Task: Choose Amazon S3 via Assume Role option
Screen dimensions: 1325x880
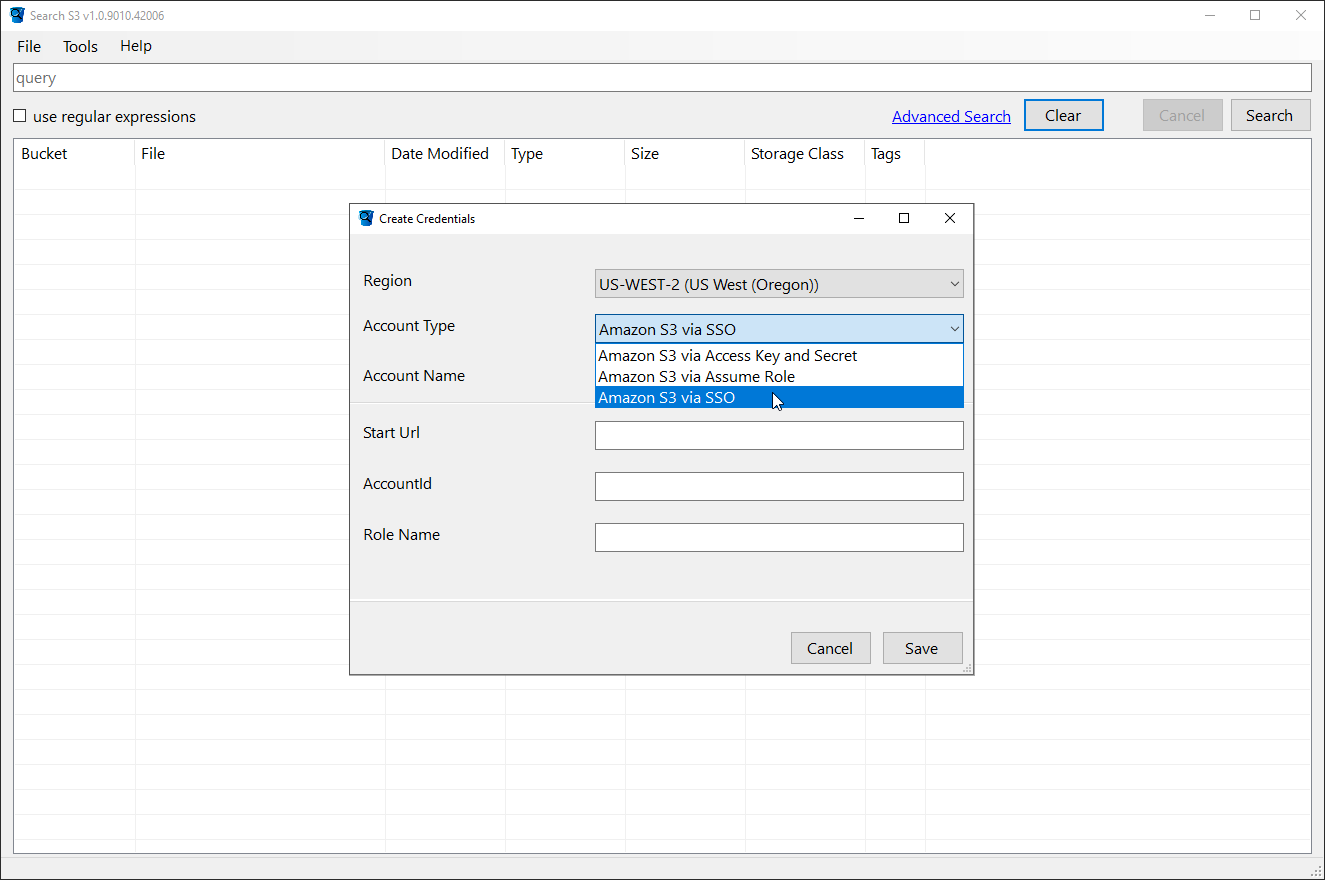Action: click(779, 377)
